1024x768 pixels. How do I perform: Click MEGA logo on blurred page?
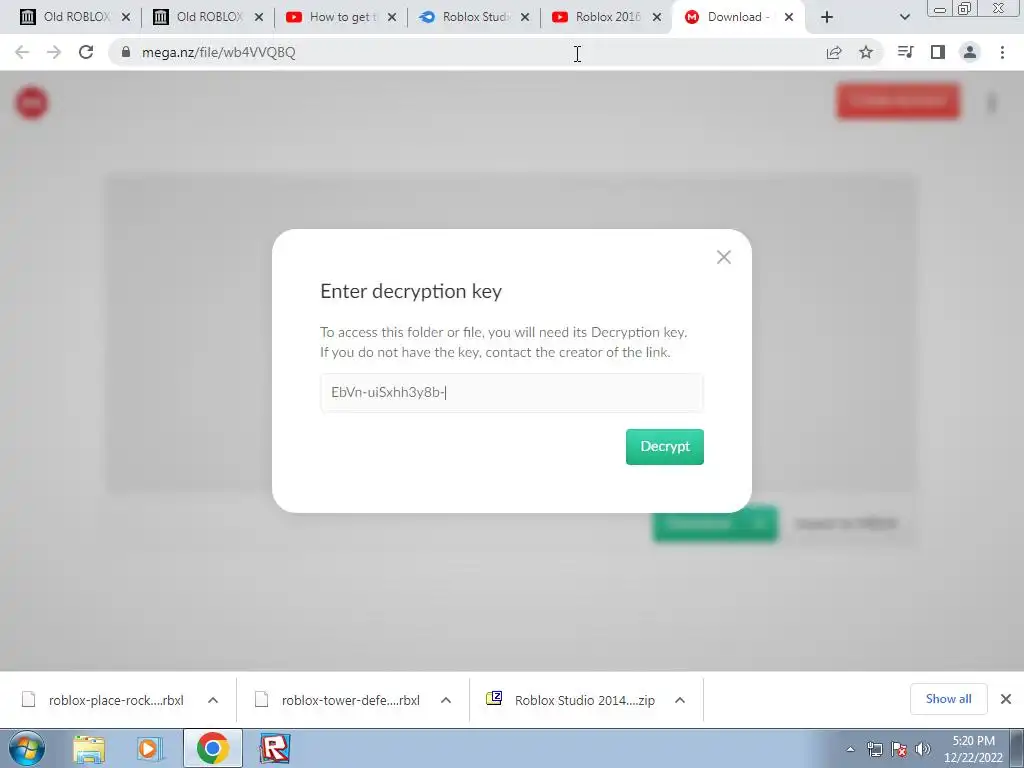[x=31, y=103]
